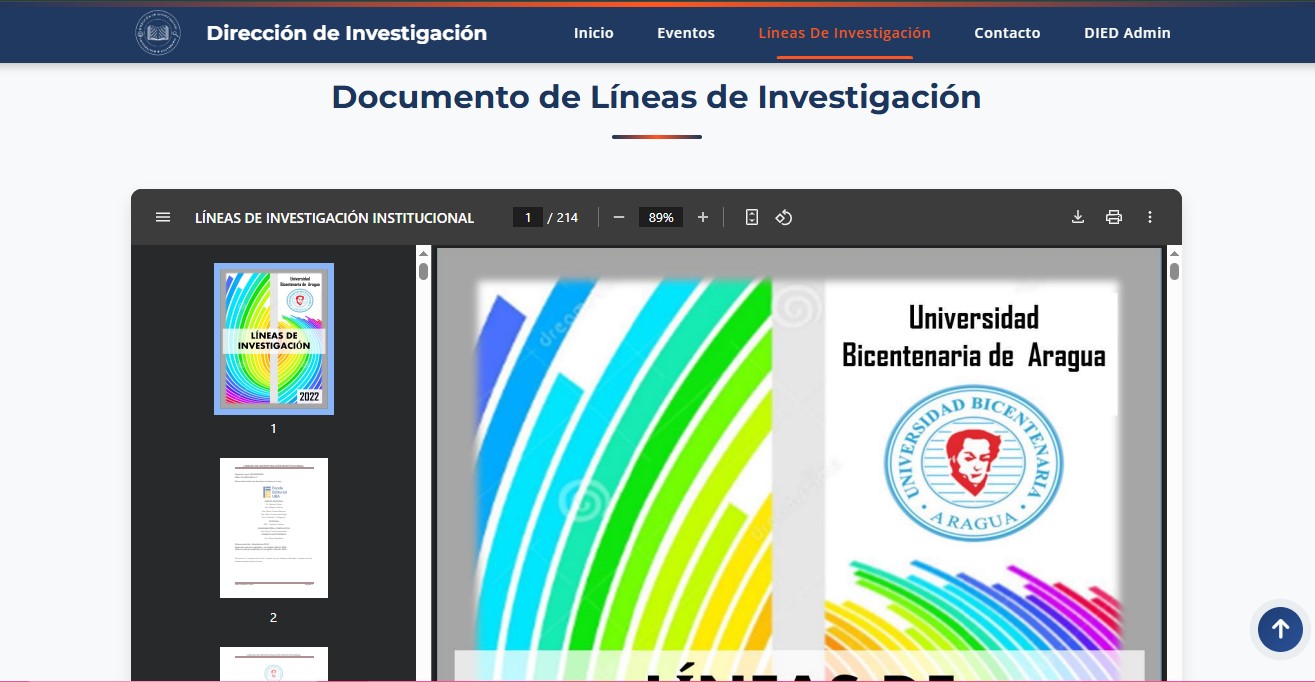Open the PDF more actions menu
This screenshot has height=682, width=1315.
coord(1150,217)
